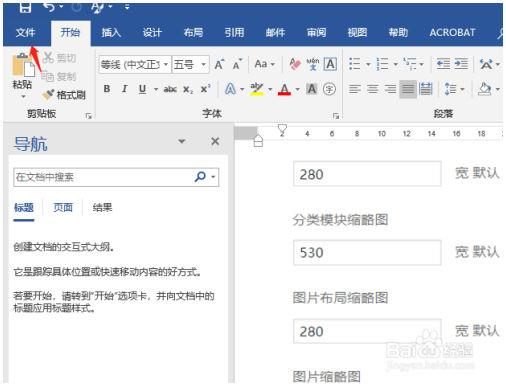Toggle the justify alignment icon

click(x=408, y=89)
